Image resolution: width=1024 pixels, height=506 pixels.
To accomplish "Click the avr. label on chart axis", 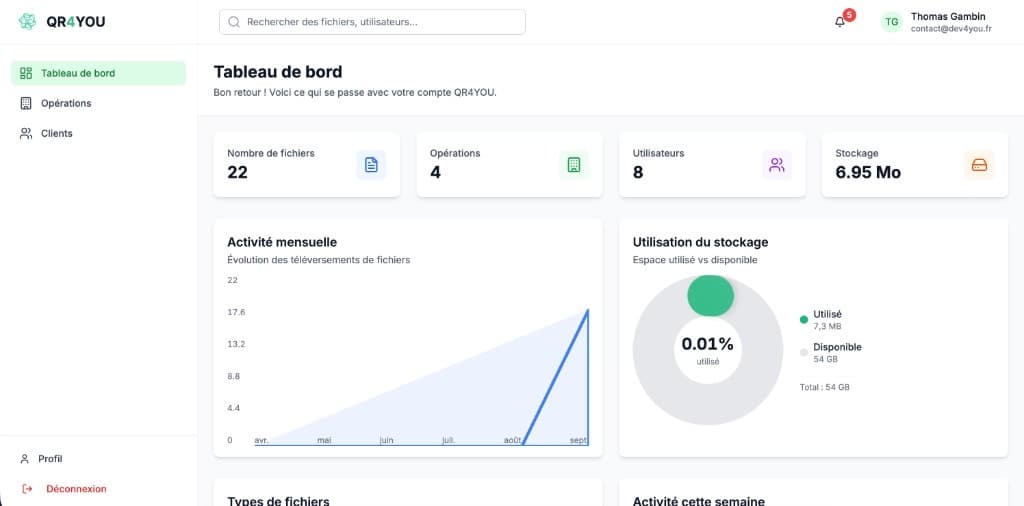I will (261, 440).
